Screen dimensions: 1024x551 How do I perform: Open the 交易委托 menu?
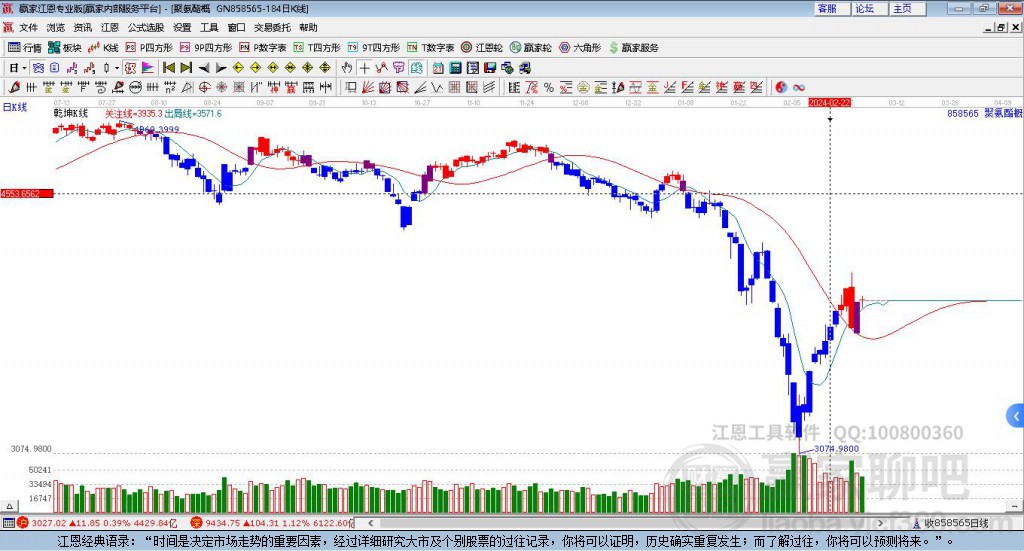[272, 27]
